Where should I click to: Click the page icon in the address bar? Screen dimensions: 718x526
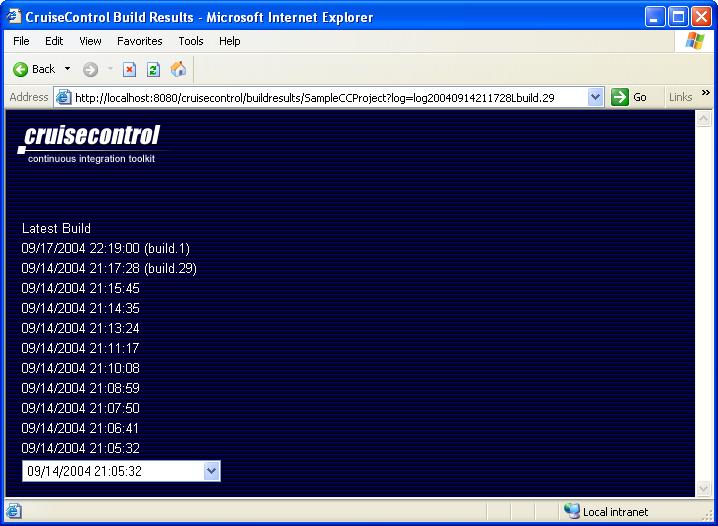(64, 97)
